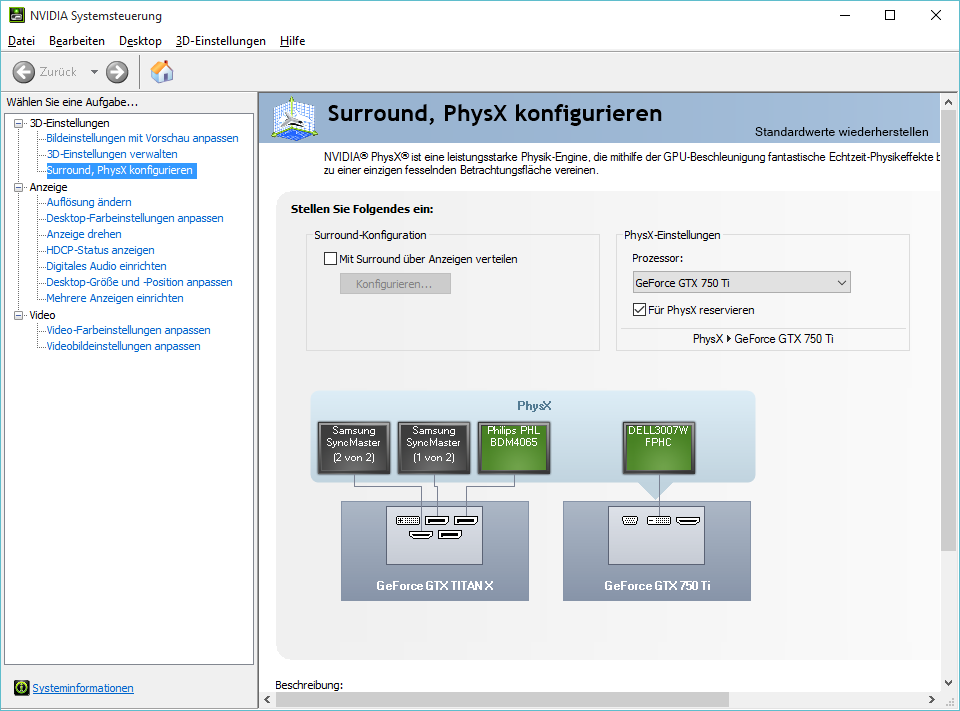Click NVIDIA app icon in title bar
This screenshot has width=960, height=711.
pos(17,15)
